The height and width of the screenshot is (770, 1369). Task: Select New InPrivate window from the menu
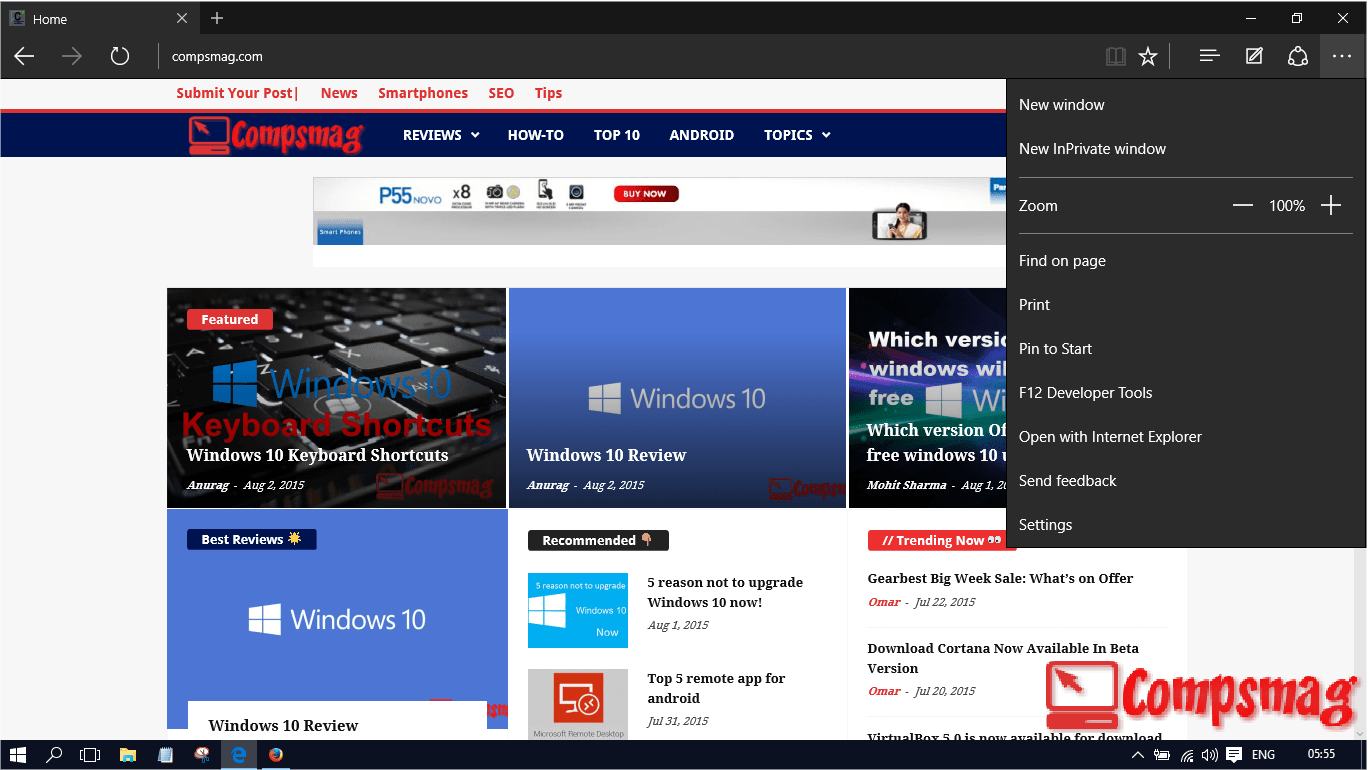(x=1092, y=148)
